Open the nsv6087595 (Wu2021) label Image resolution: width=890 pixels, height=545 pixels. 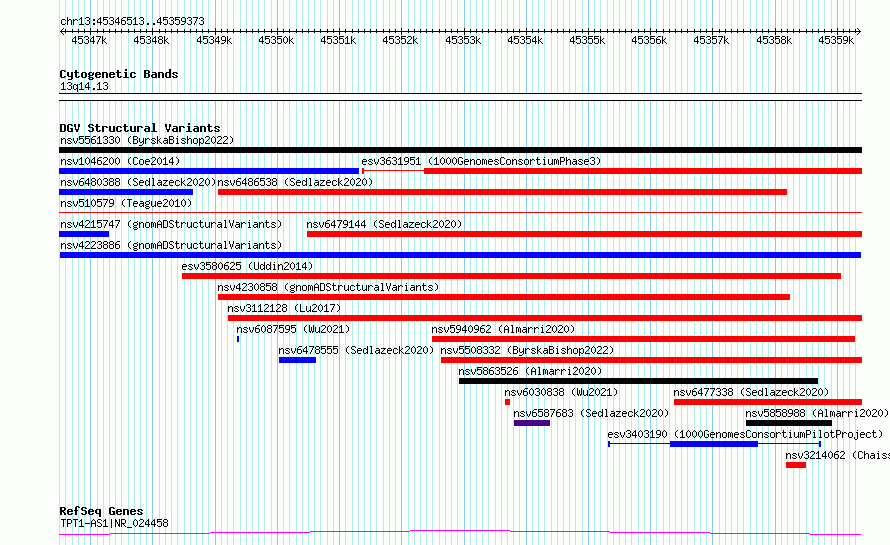click(x=293, y=329)
